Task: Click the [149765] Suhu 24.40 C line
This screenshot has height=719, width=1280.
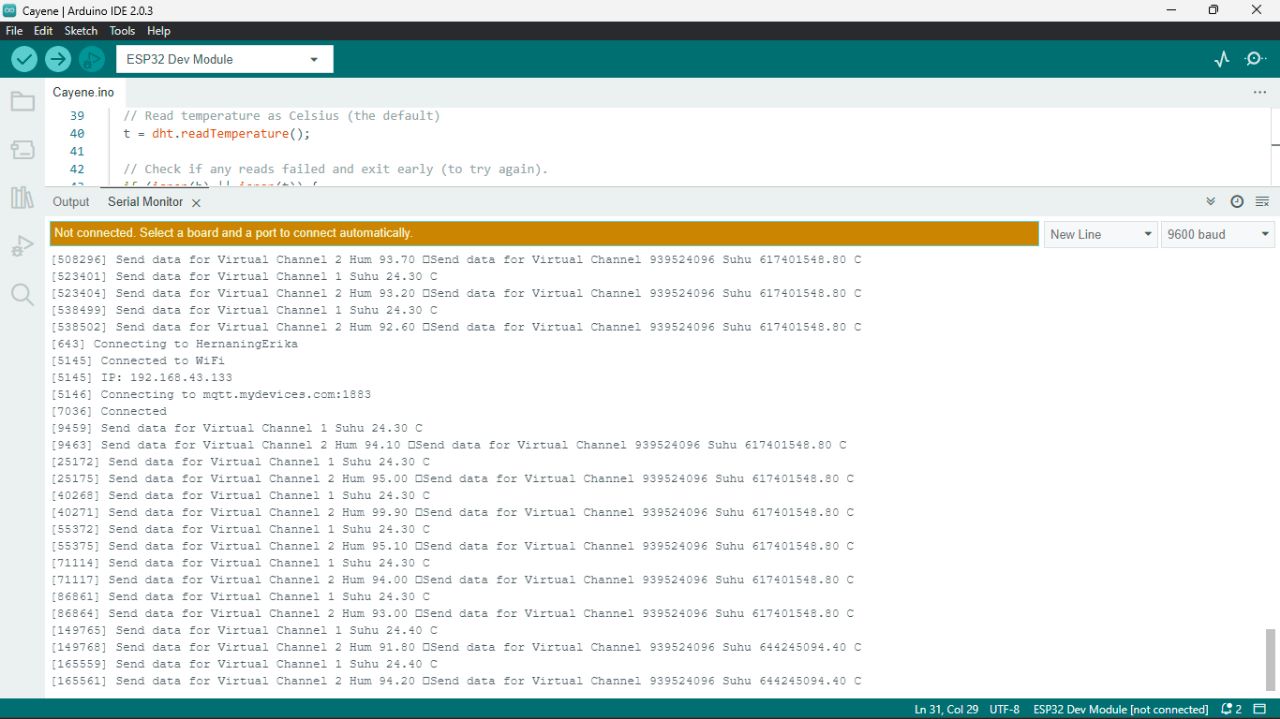Action: click(244, 630)
